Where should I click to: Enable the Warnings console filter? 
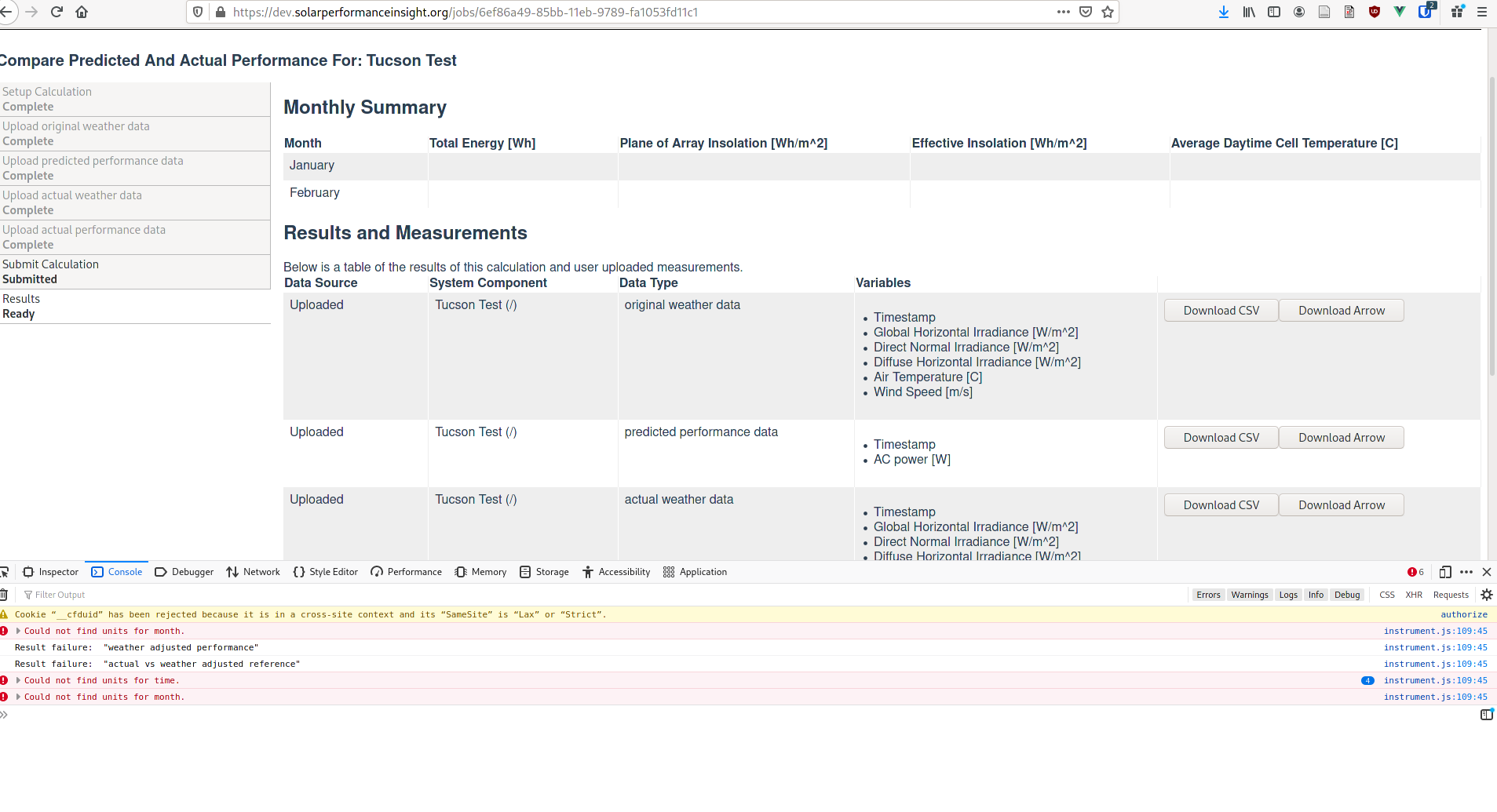pyautogui.click(x=1250, y=595)
